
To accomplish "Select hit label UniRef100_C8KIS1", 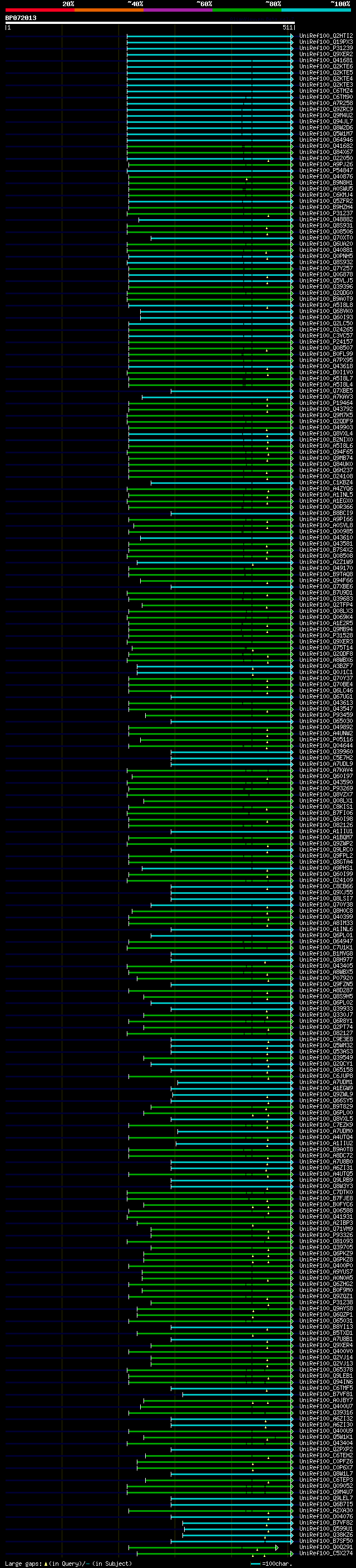I will [325, 807].
